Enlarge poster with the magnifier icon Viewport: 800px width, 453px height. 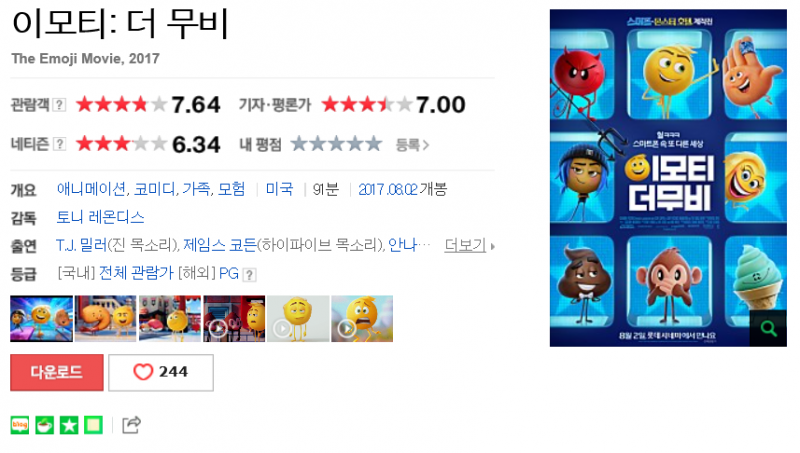click(x=768, y=329)
